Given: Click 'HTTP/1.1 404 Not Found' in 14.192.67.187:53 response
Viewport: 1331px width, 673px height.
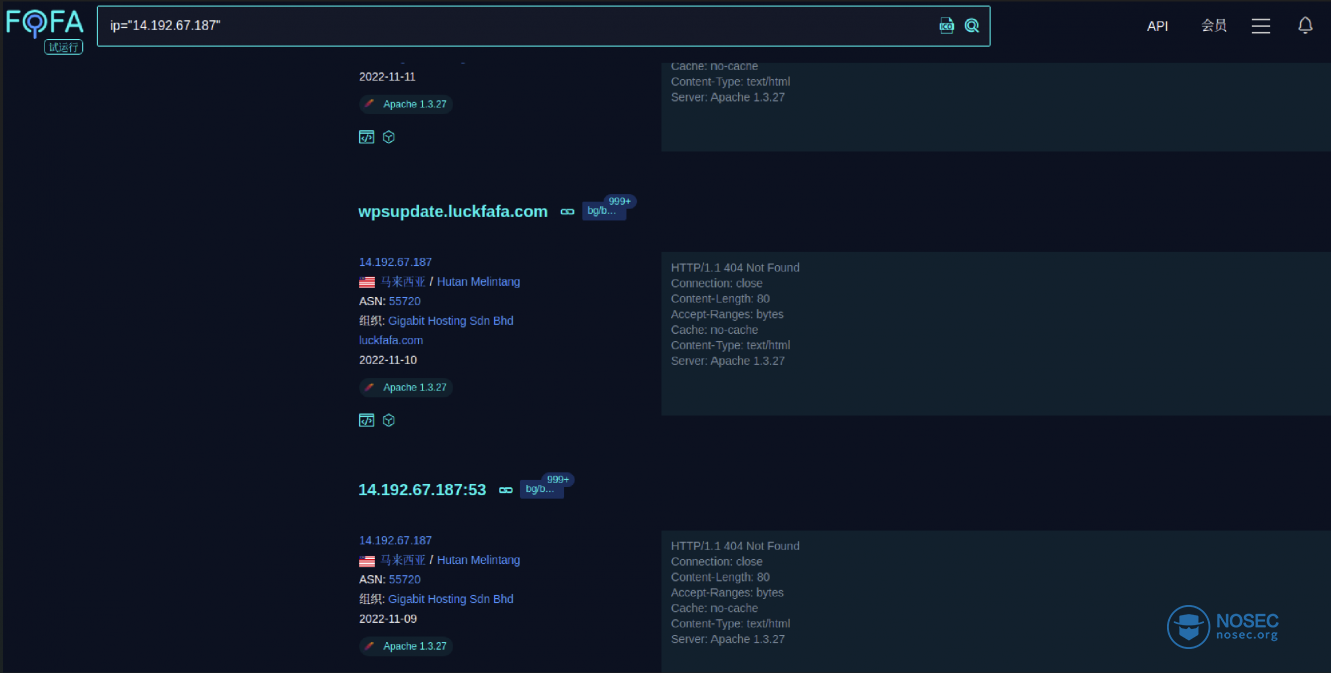Looking at the screenshot, I should tap(735, 546).
